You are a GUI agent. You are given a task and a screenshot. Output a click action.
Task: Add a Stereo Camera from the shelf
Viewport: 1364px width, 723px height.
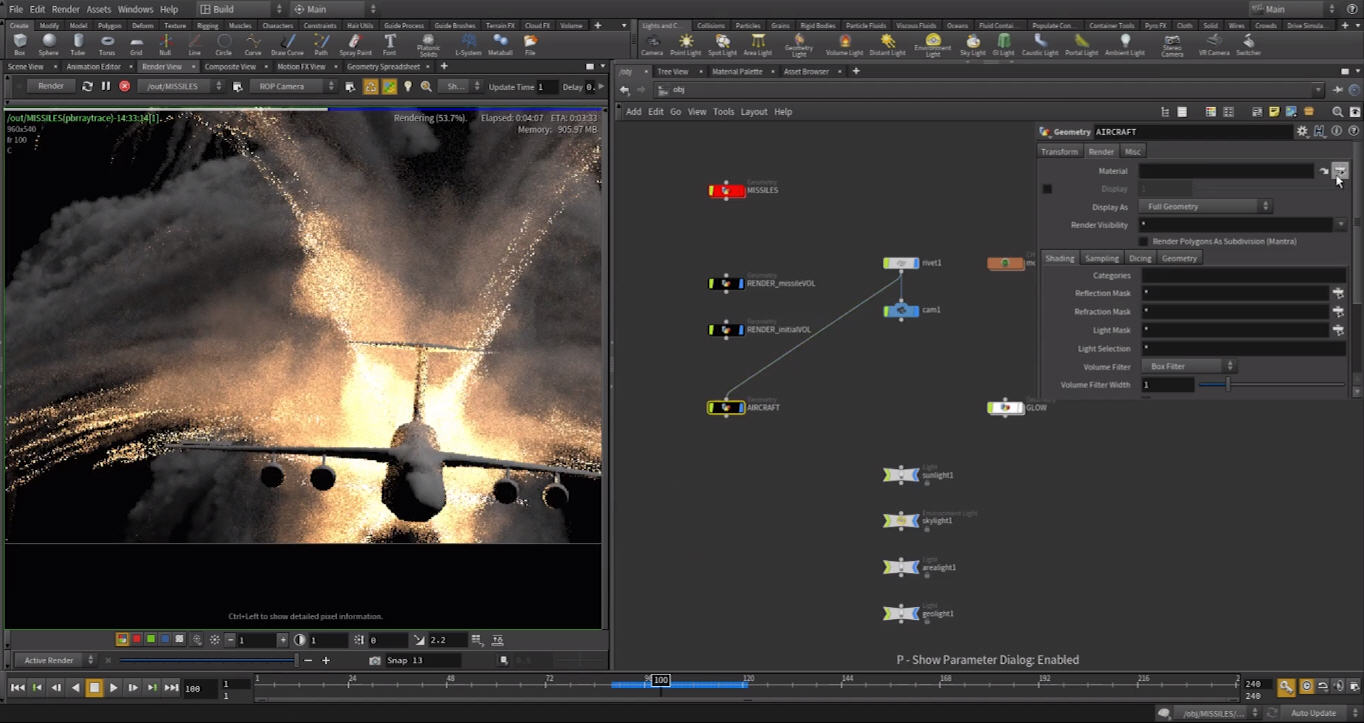point(1172,44)
